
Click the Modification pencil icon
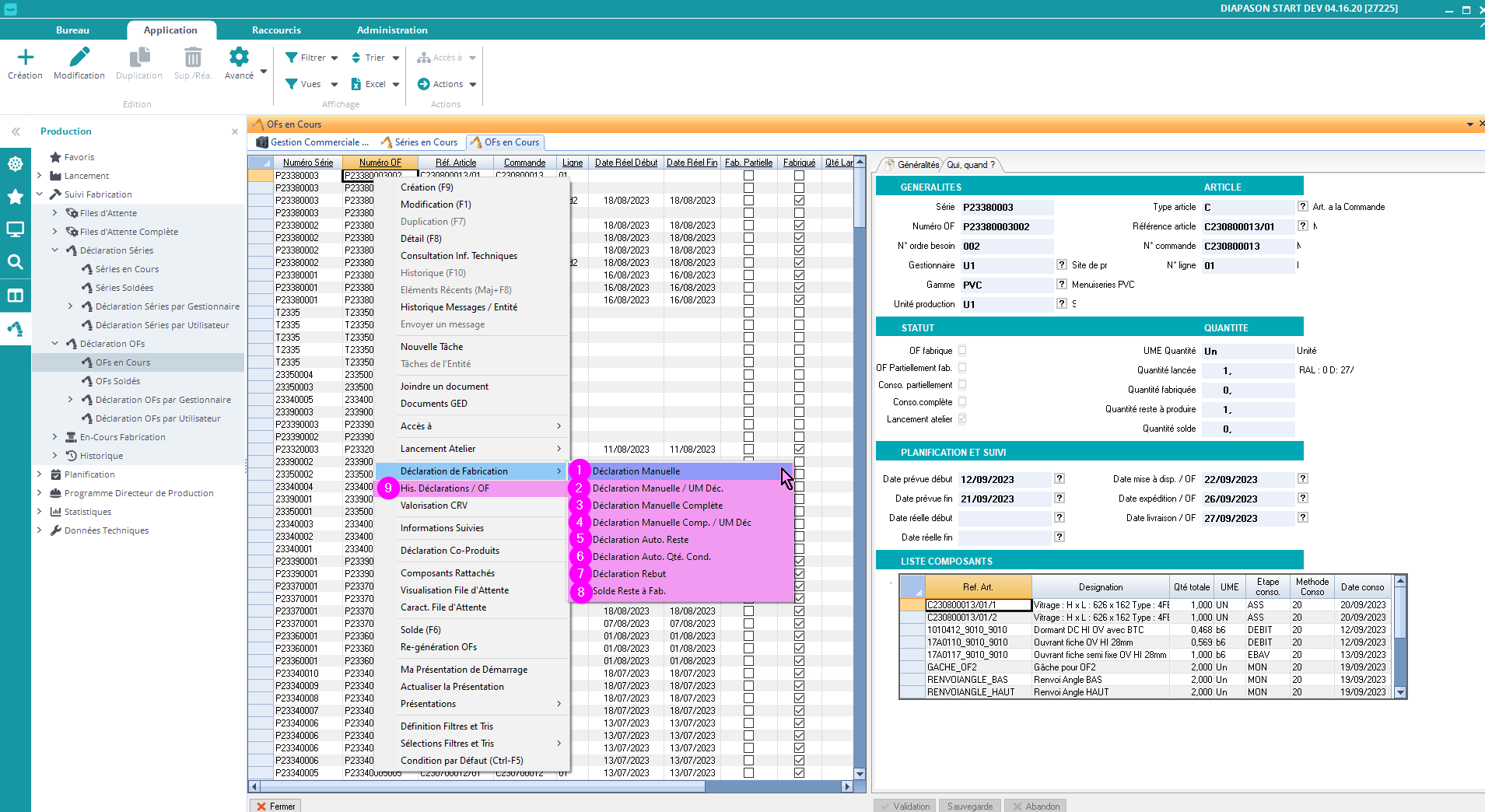tap(79, 58)
